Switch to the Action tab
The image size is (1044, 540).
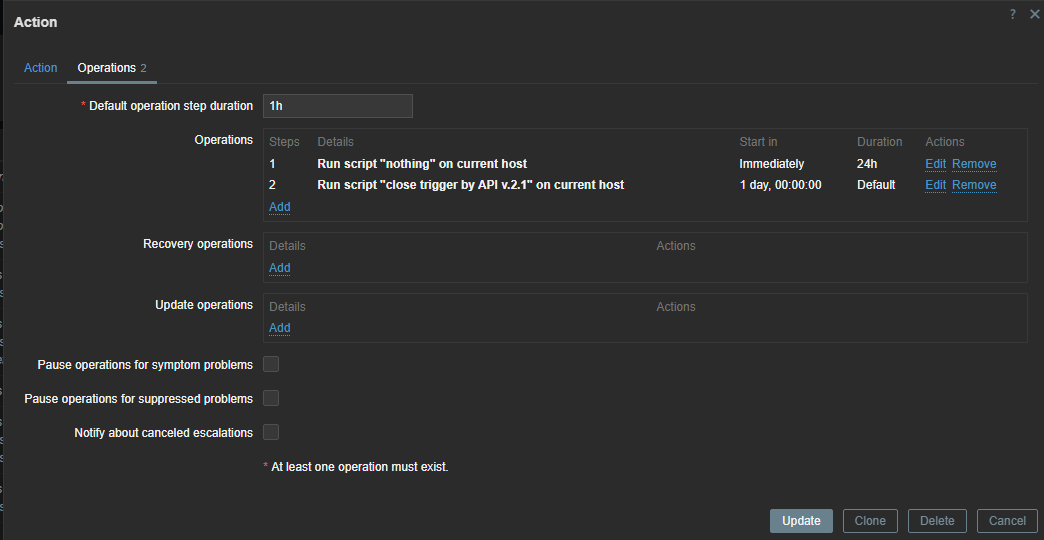pos(41,68)
